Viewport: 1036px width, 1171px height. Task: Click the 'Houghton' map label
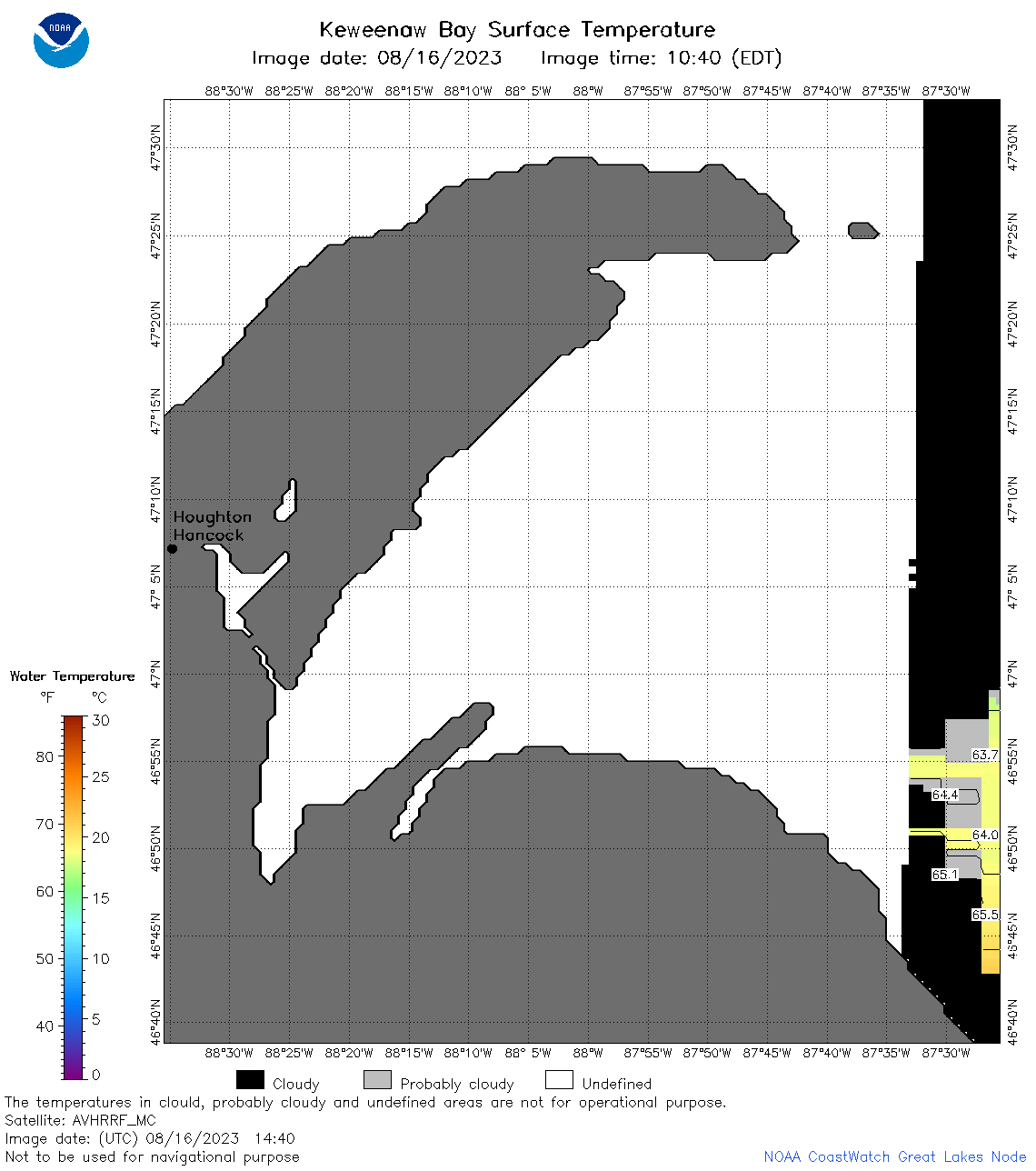point(212,517)
